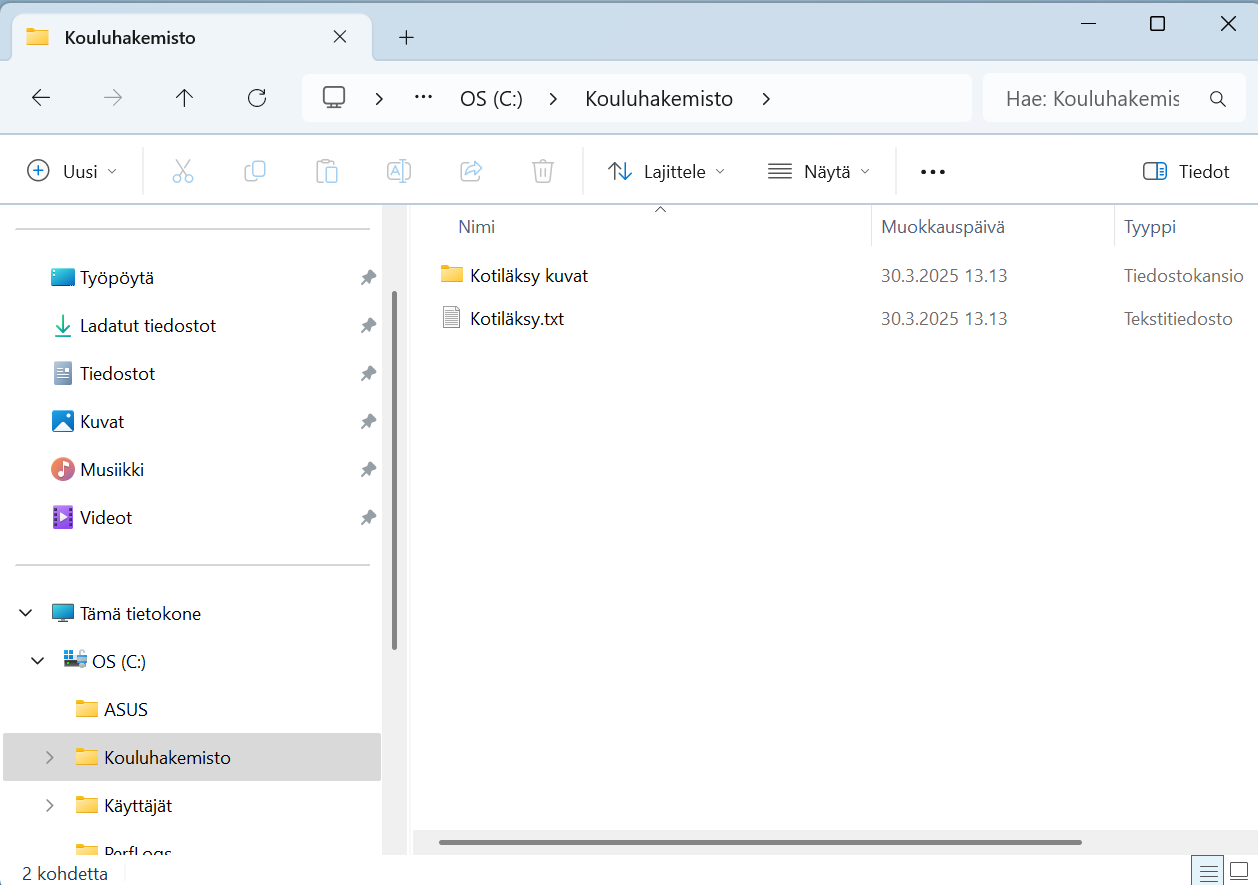The width and height of the screenshot is (1258, 885).
Task: Click the Rename icon in toolbar
Action: point(399,171)
